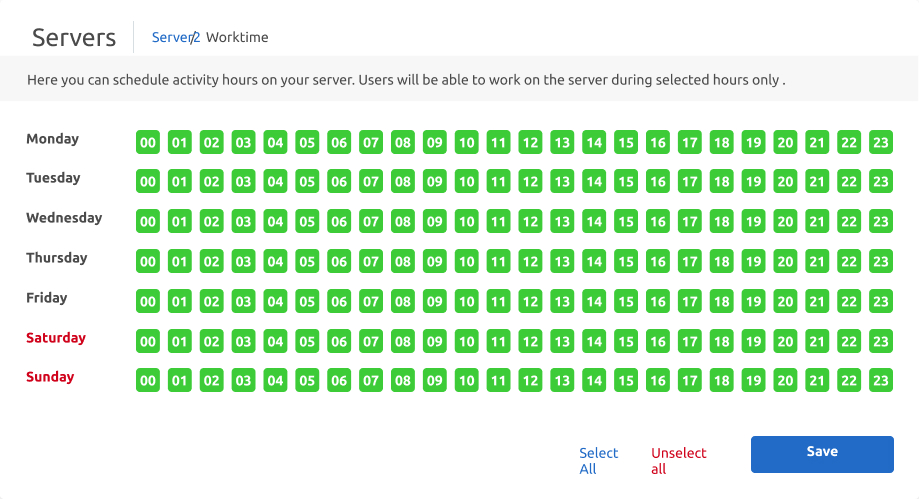Viewport: 919px width, 499px height.
Task: Click the Unselect all link
Action: (x=678, y=461)
